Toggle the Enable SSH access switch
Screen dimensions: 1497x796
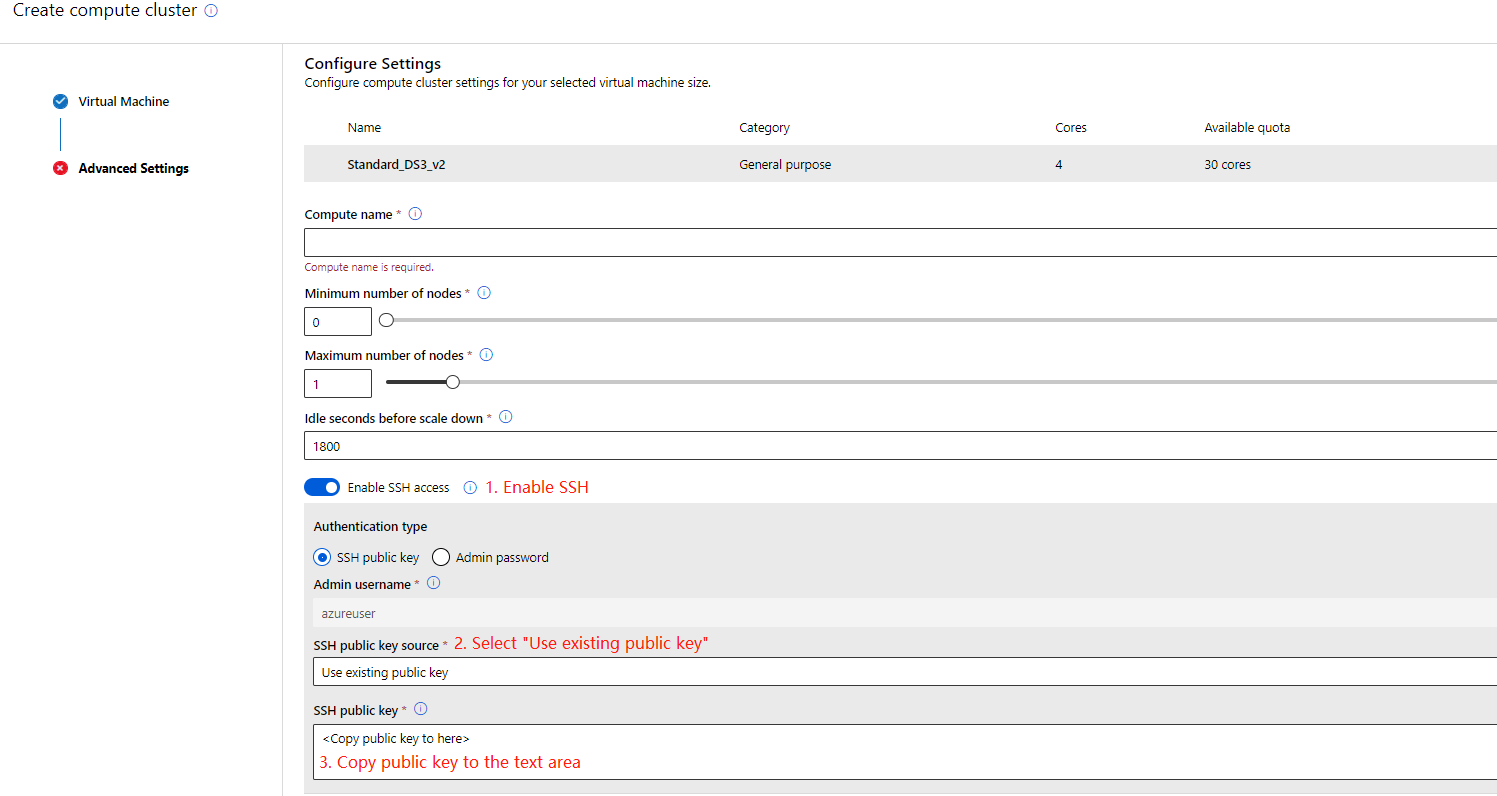[322, 487]
